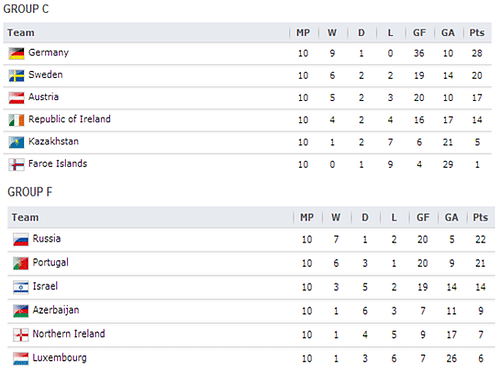Select the Republic of Ireland team name

tap(69, 119)
